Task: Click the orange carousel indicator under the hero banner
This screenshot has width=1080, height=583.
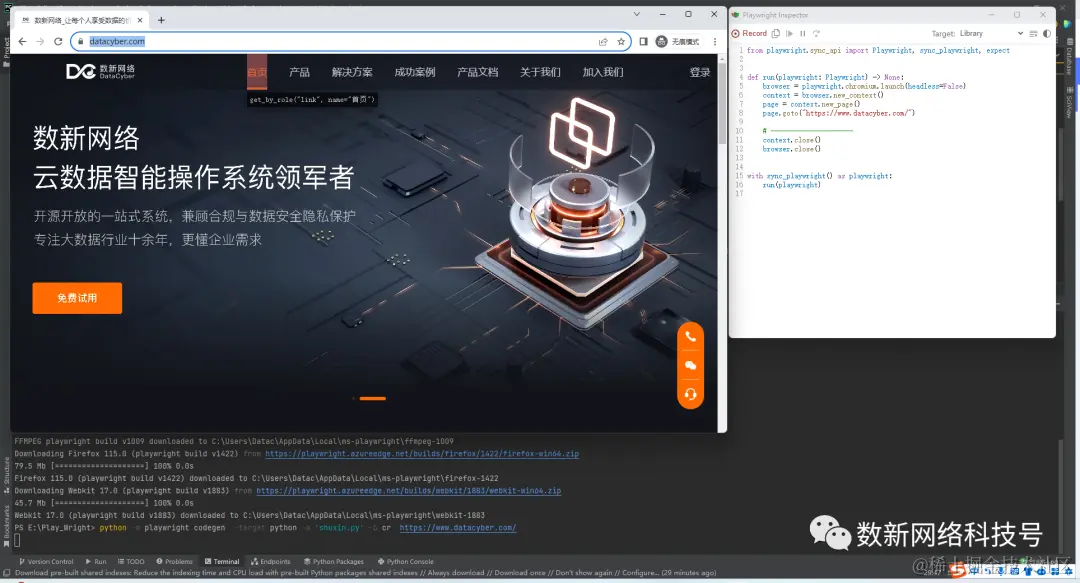Action: tap(371, 398)
